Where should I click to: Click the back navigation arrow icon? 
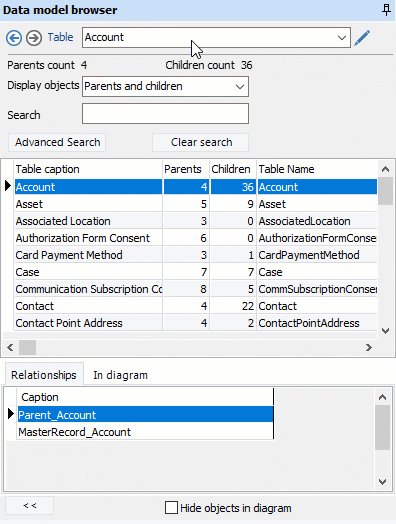point(14,38)
